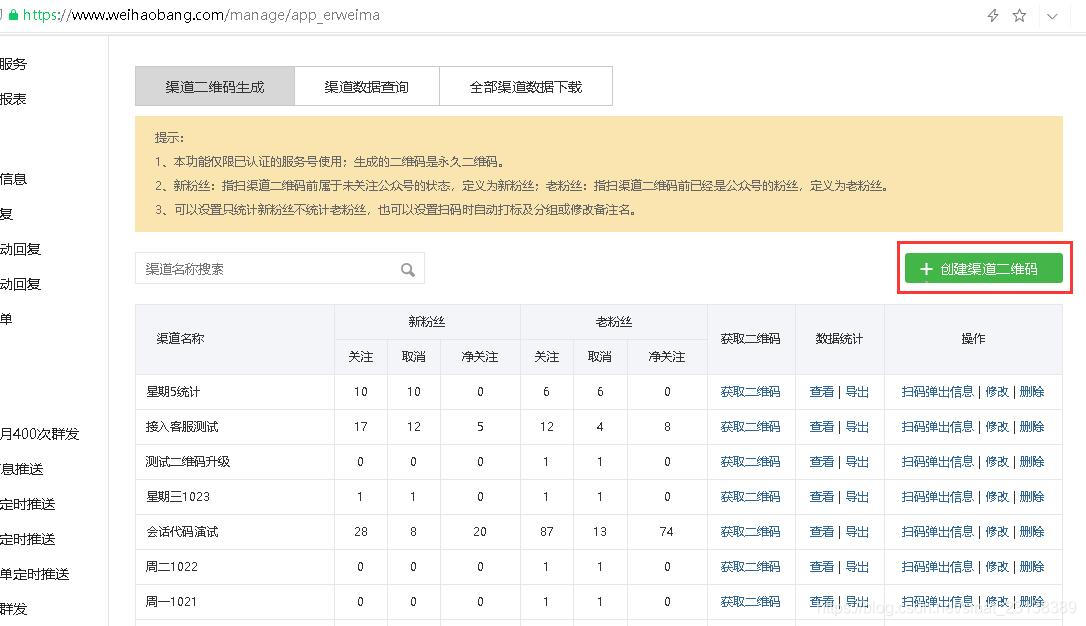Get QR code for 星期5统计
This screenshot has width=1086, height=626.
point(750,392)
